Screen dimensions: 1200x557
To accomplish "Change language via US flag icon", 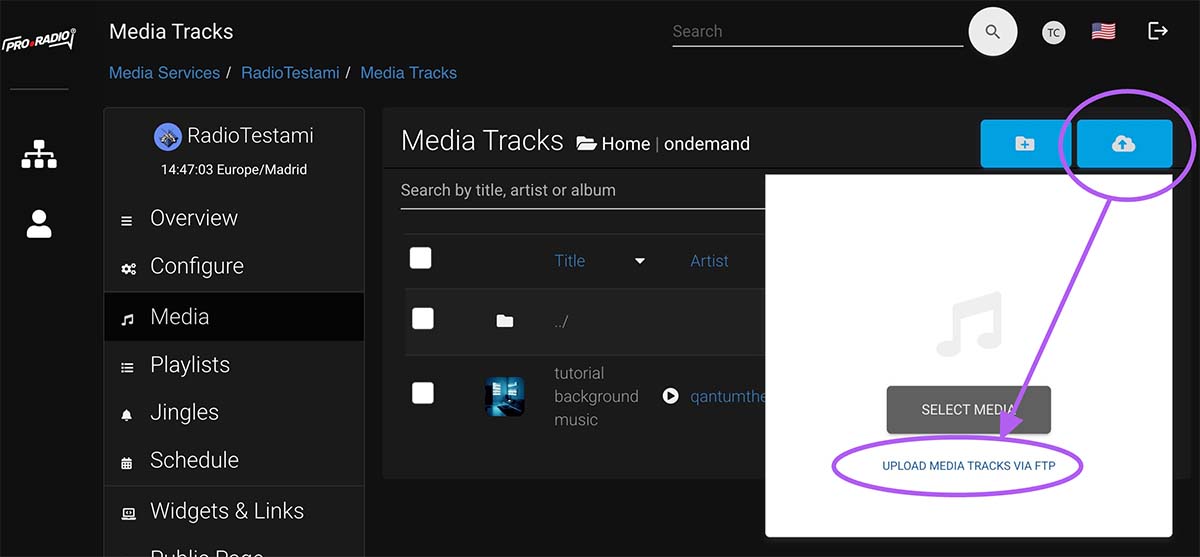I will coord(1103,31).
